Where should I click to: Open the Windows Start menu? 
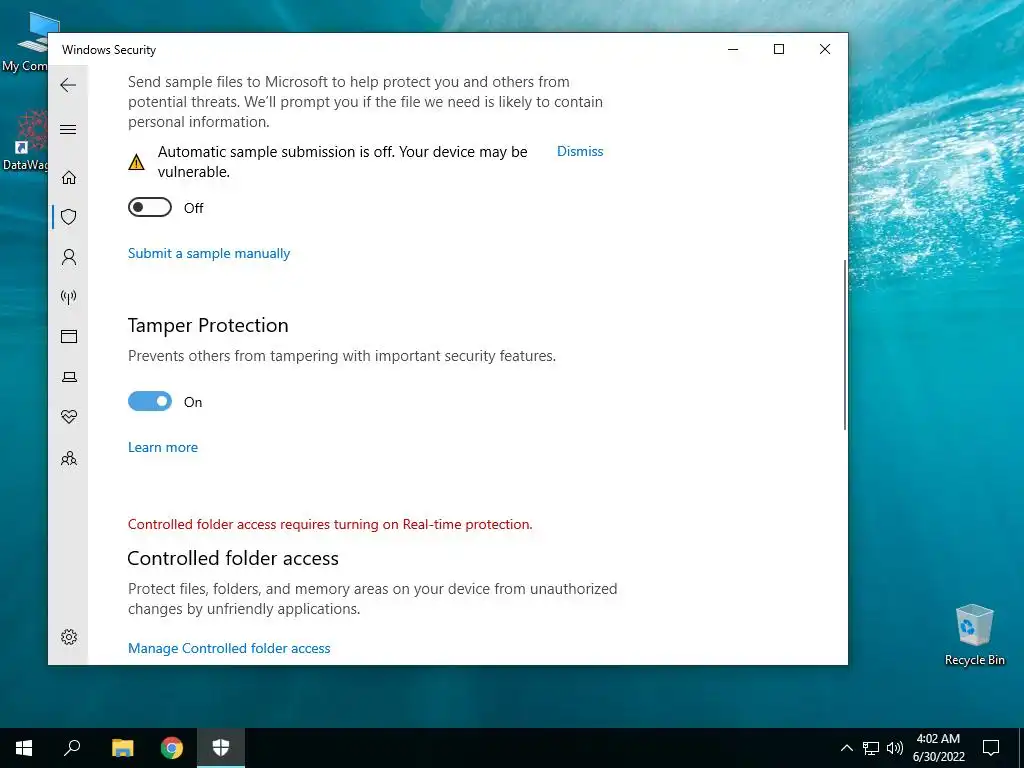24,748
